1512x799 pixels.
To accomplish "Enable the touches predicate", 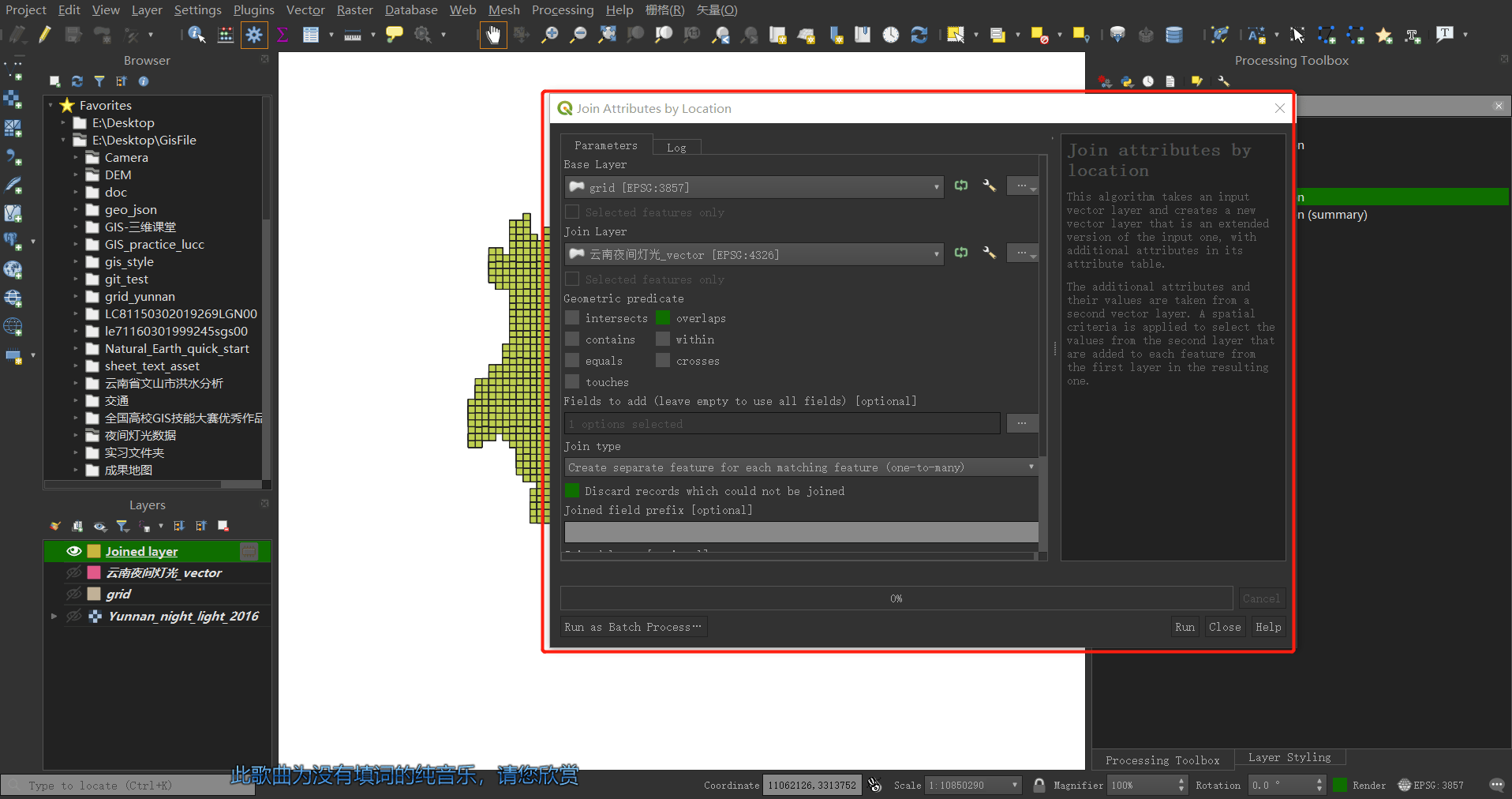I will point(572,382).
